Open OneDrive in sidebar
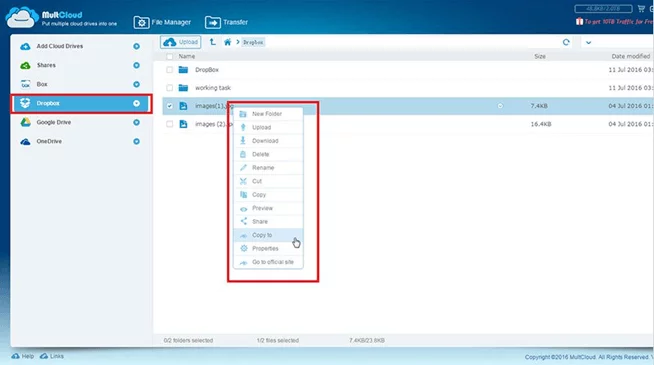The image size is (654, 365). pos(49,141)
